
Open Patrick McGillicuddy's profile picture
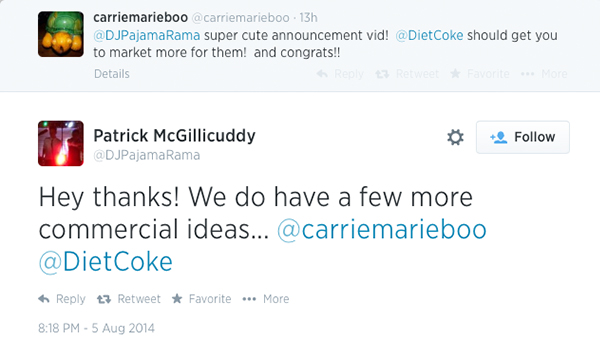coord(60,143)
